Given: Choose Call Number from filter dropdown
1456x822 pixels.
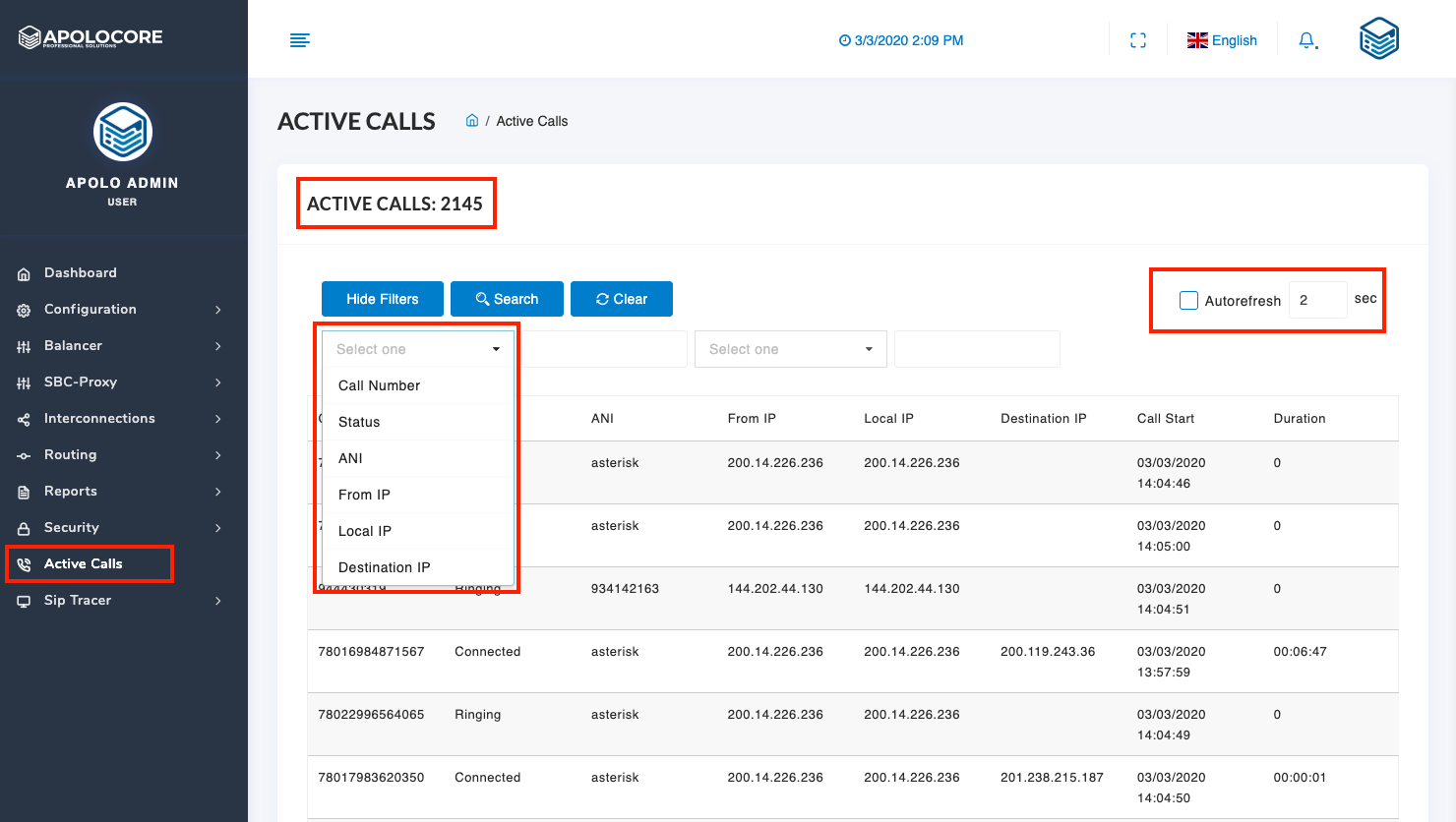Looking at the screenshot, I should tap(380, 385).
